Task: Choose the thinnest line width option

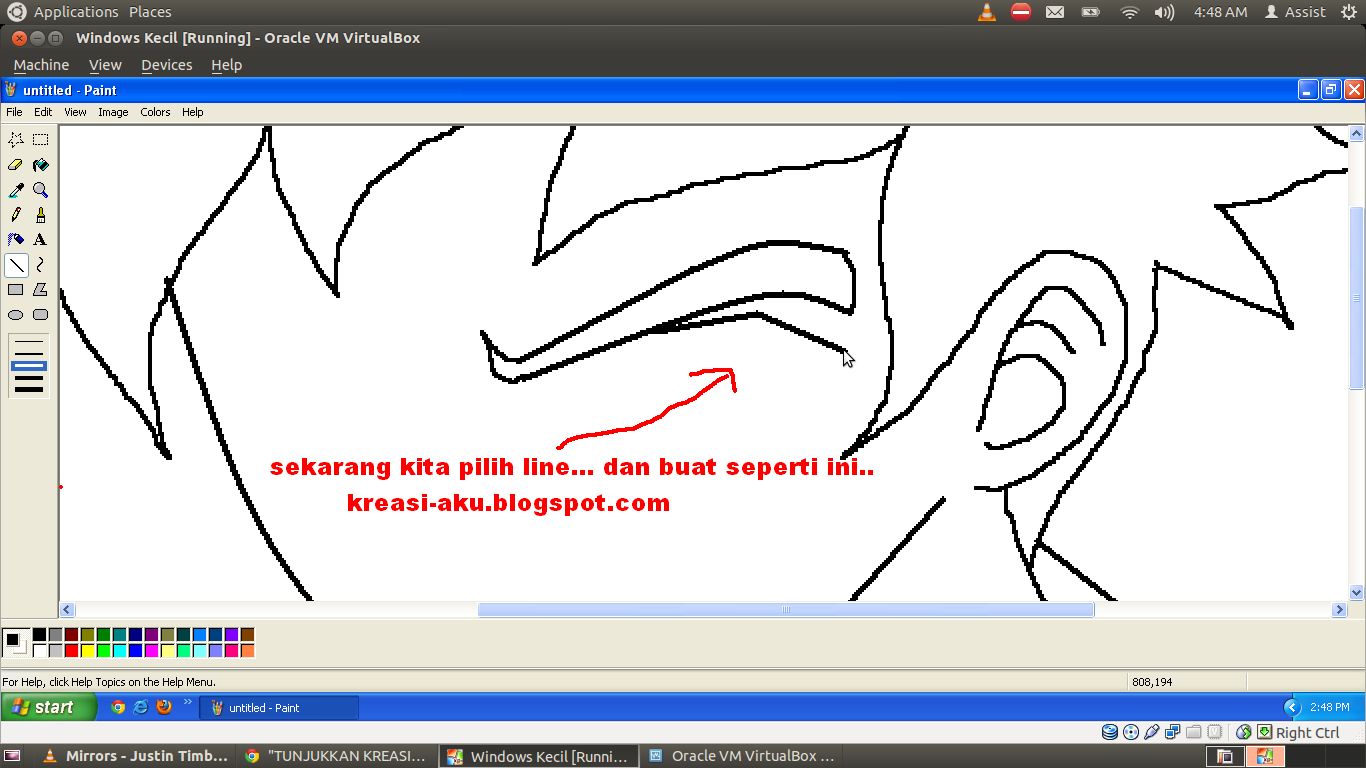Action: (29, 343)
